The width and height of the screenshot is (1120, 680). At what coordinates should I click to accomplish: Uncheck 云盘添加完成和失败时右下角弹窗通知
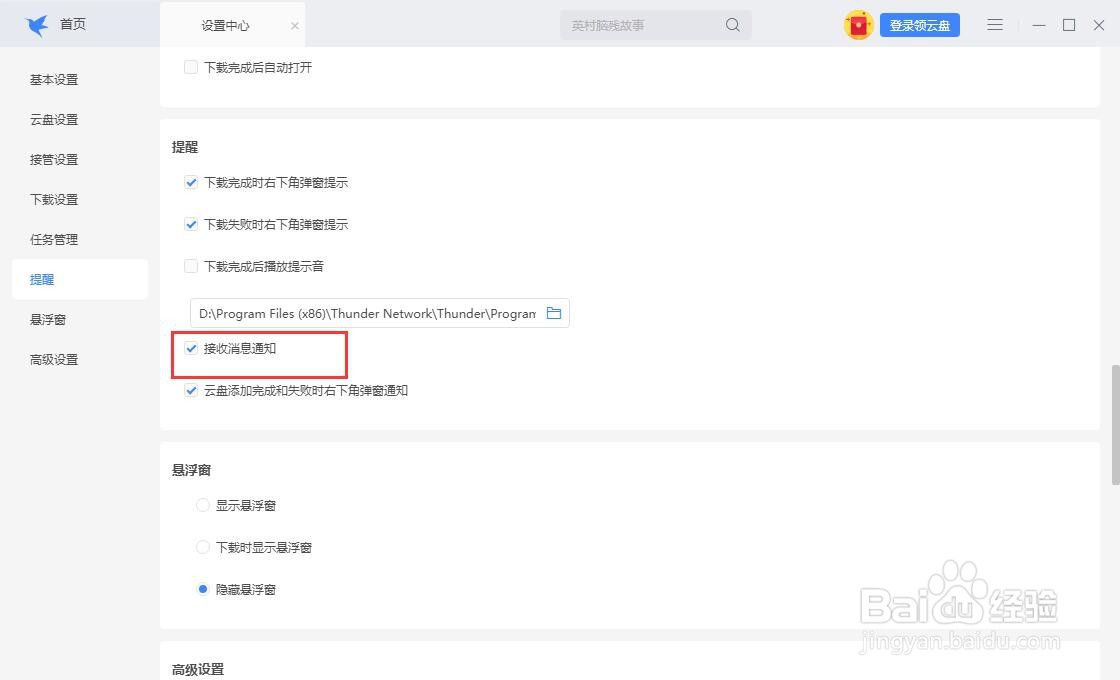tap(191, 390)
